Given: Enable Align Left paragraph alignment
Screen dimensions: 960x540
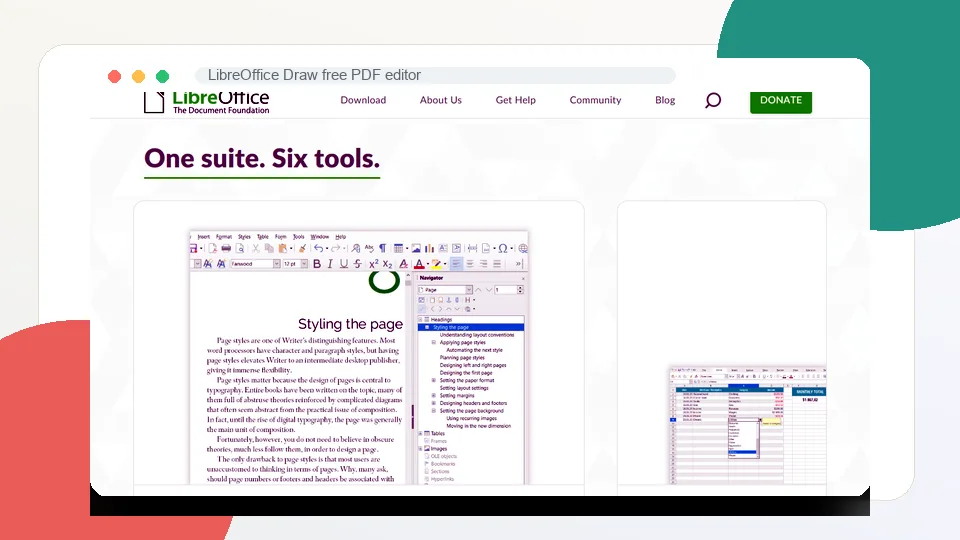Looking at the screenshot, I should (x=456, y=264).
